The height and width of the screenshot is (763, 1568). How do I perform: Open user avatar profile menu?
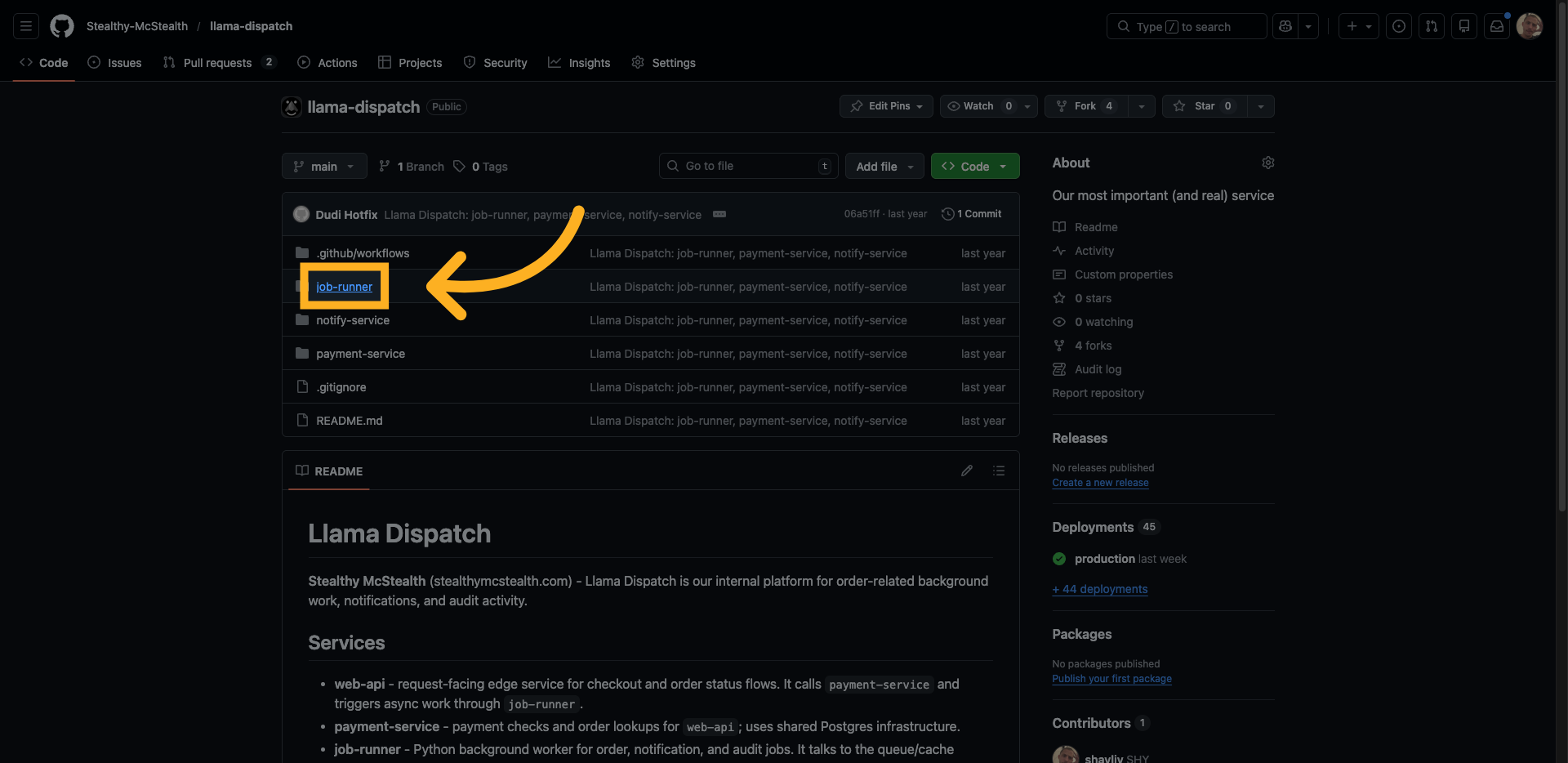pyautogui.click(x=1530, y=26)
